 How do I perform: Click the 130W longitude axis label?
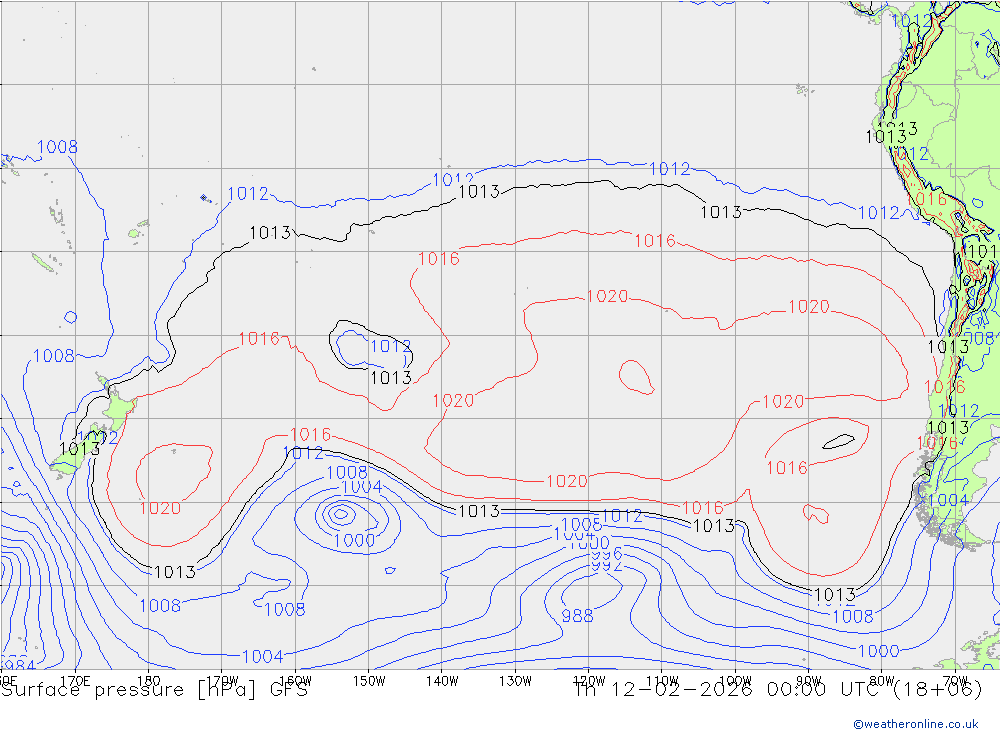(515, 681)
